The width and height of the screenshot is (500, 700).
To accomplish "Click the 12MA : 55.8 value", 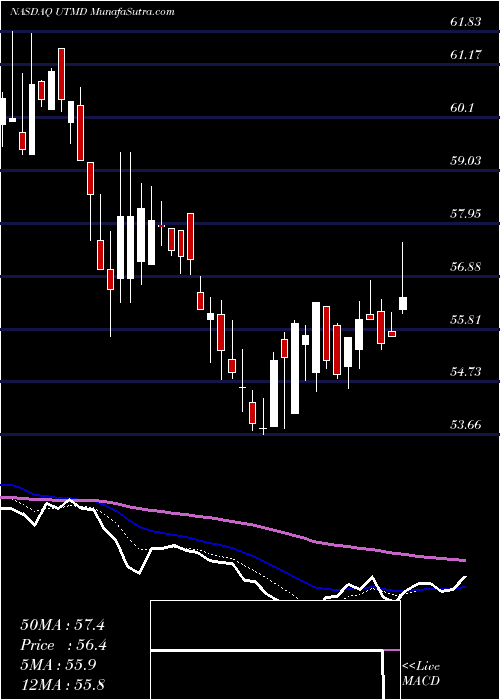I will [x=62, y=684].
